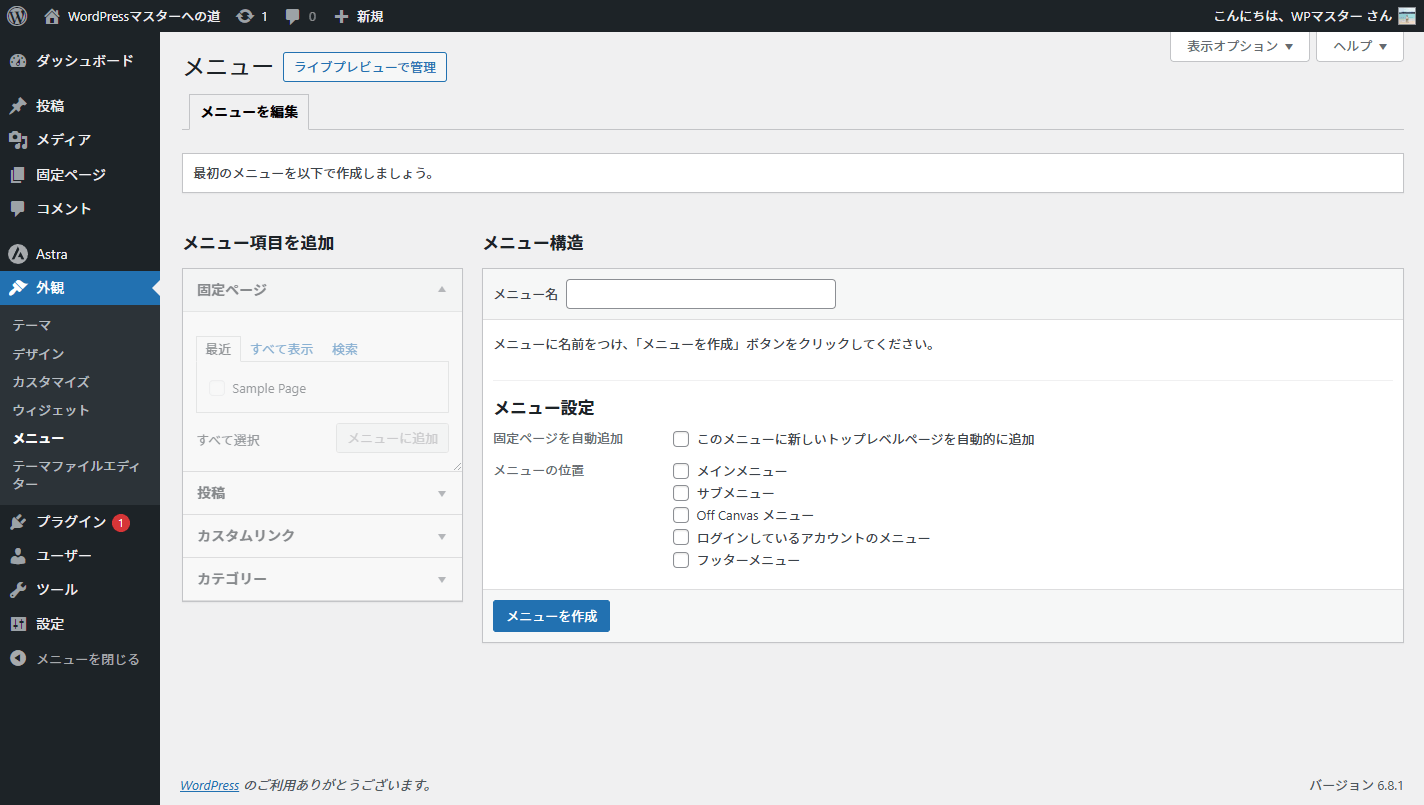Screen dimensions: 1424x805
Task: Click the ダッシュボード dashboard icon in sidebar
Action: pyautogui.click(x=18, y=61)
